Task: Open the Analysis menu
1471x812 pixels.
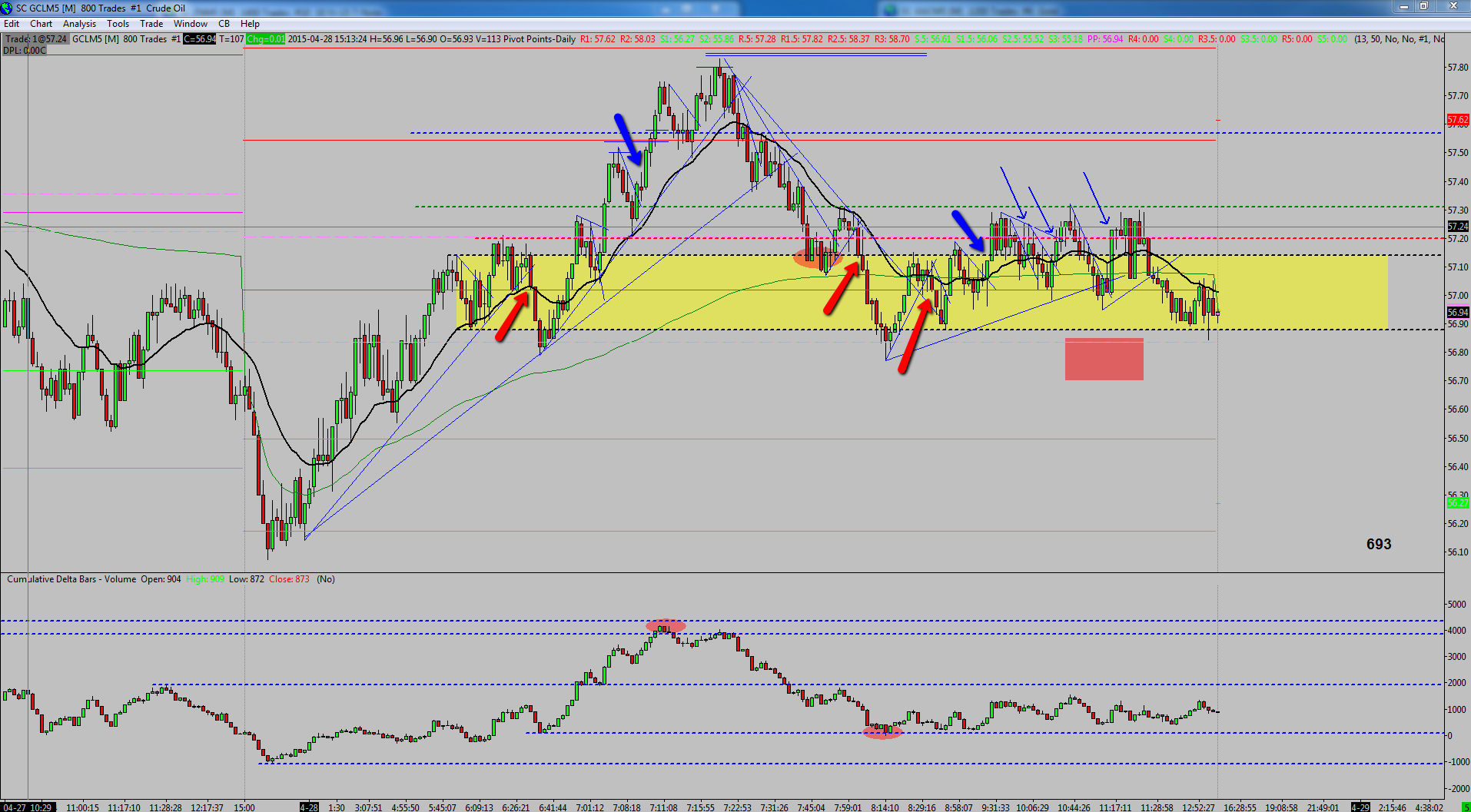Action: click(x=80, y=24)
